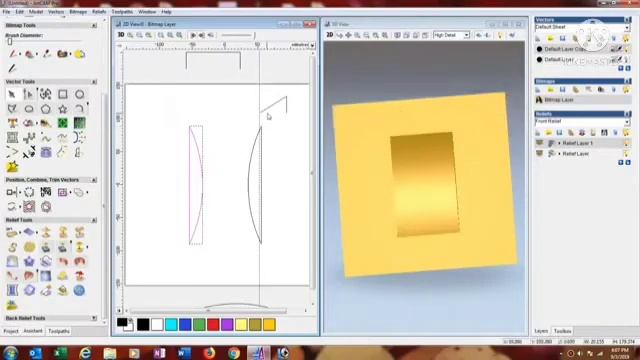Choose the Create Polygon vector tool
Viewport: 640px width, 360px height.
46,109
